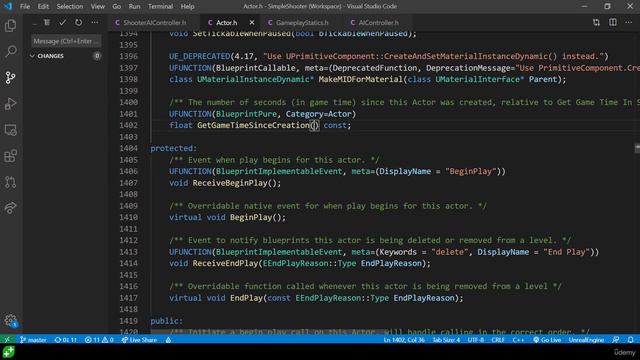
Task: Click 'ReceiveBeginPlay' on line 1407
Action: 230,183
